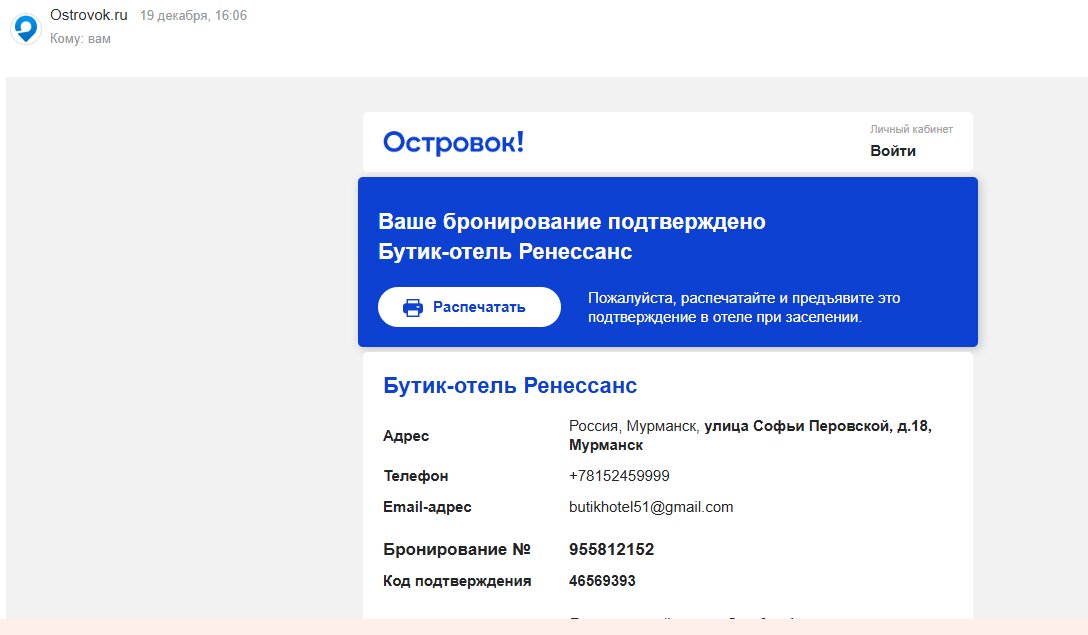
Task: Click the date 19 декабря, 16:06
Action: pos(194,15)
